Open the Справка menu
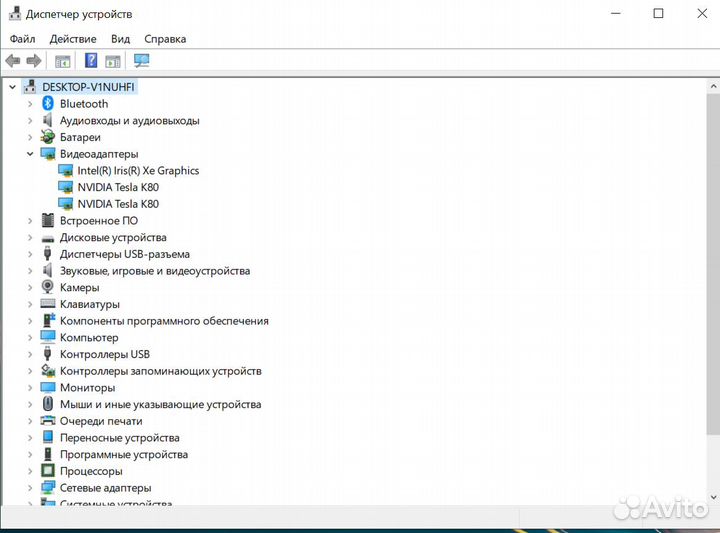The height and width of the screenshot is (533, 720). (x=165, y=39)
